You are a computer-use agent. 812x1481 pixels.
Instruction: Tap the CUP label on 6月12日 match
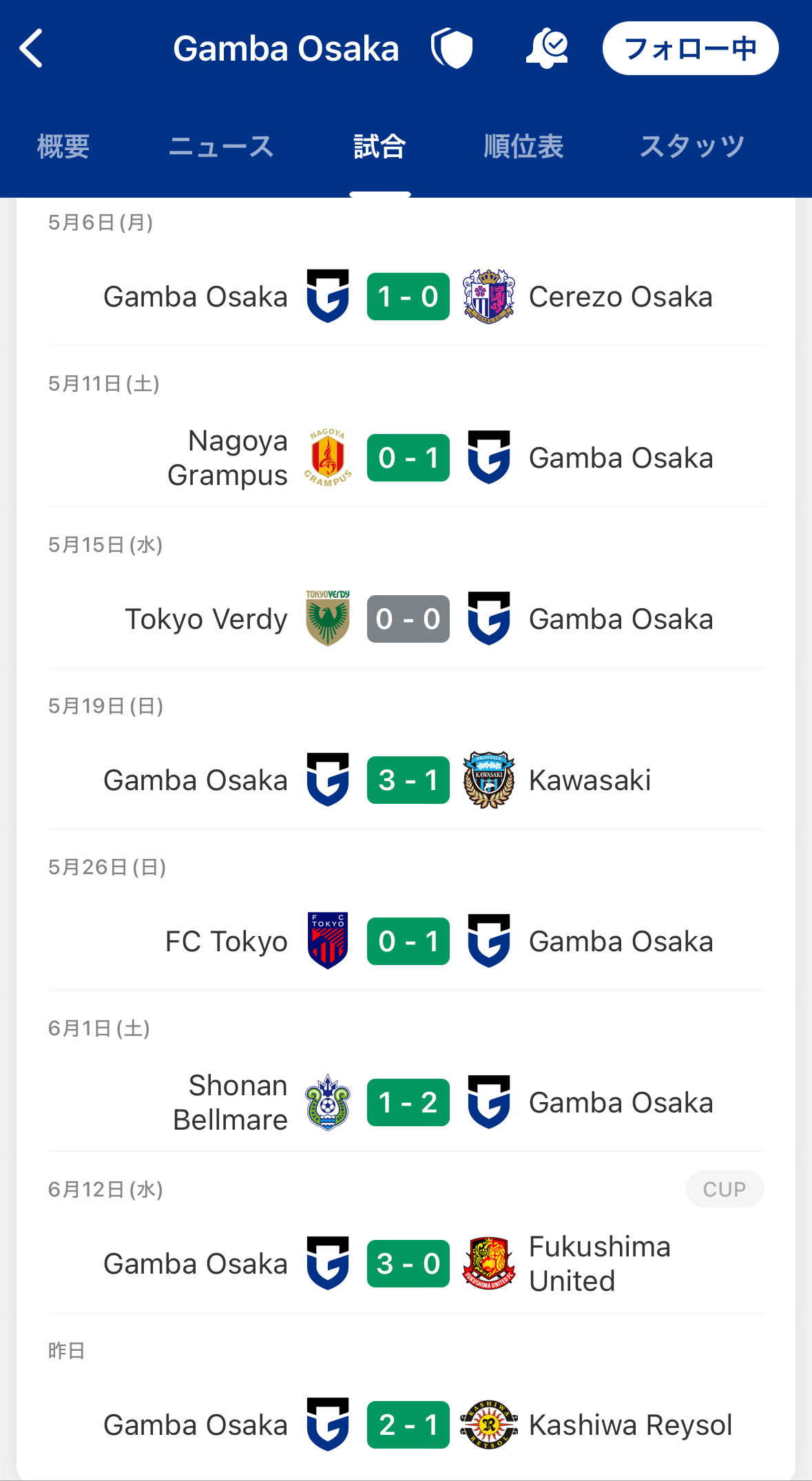coord(724,1189)
